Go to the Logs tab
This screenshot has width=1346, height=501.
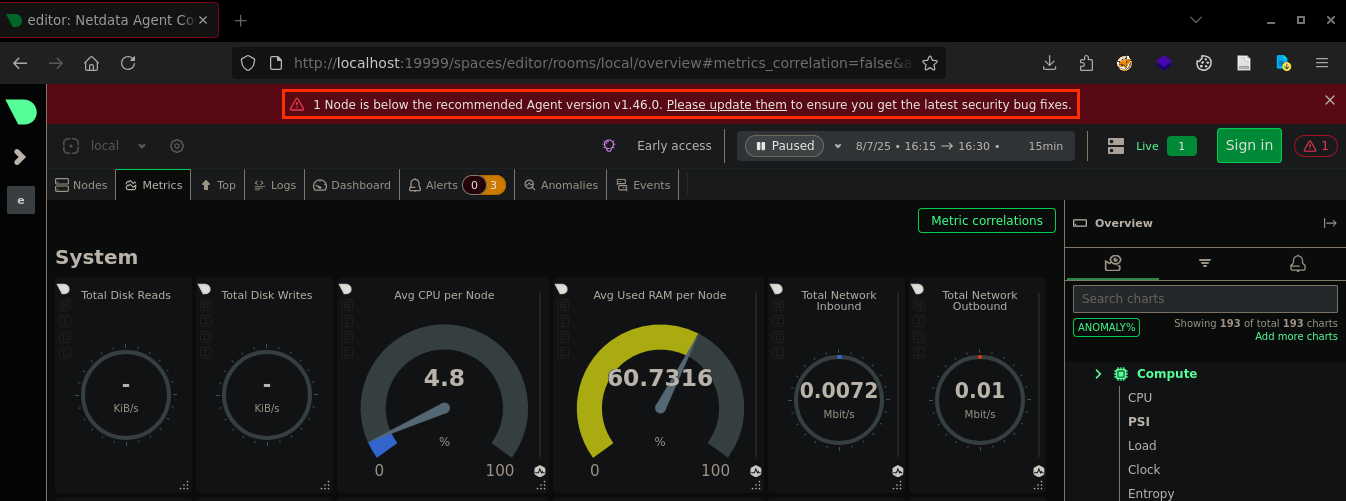point(275,185)
